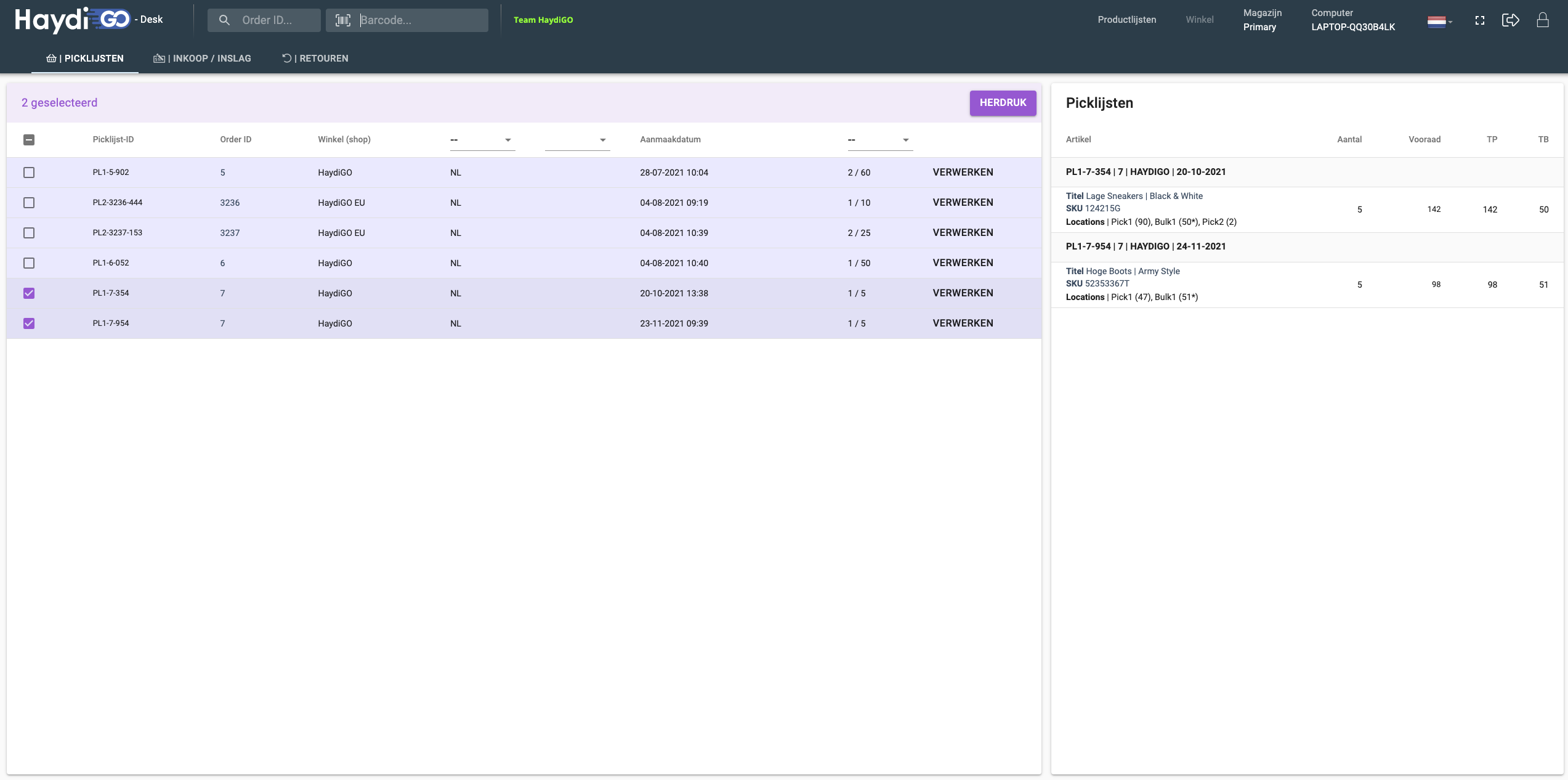Click the Winkel (shop) column header
Image resolution: width=1568 pixels, height=780 pixels.
pos(344,140)
